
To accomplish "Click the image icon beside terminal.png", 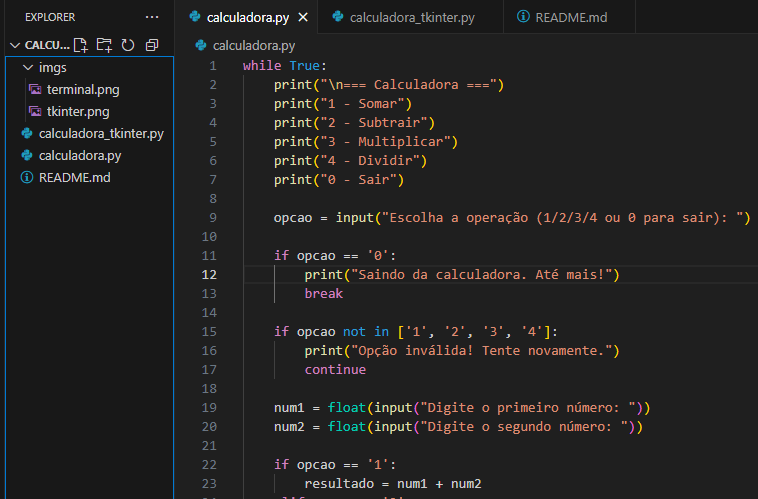I will pos(35,89).
